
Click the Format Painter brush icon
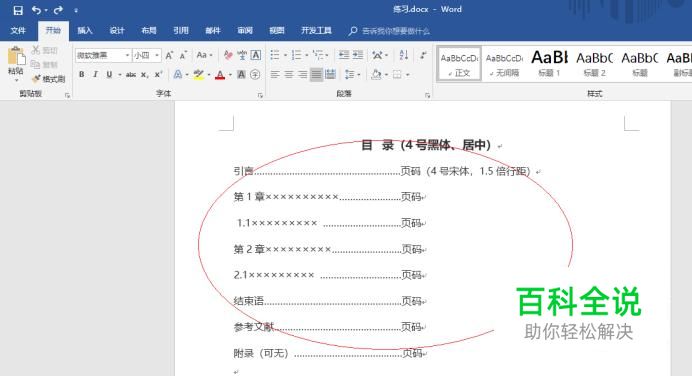tap(37, 79)
